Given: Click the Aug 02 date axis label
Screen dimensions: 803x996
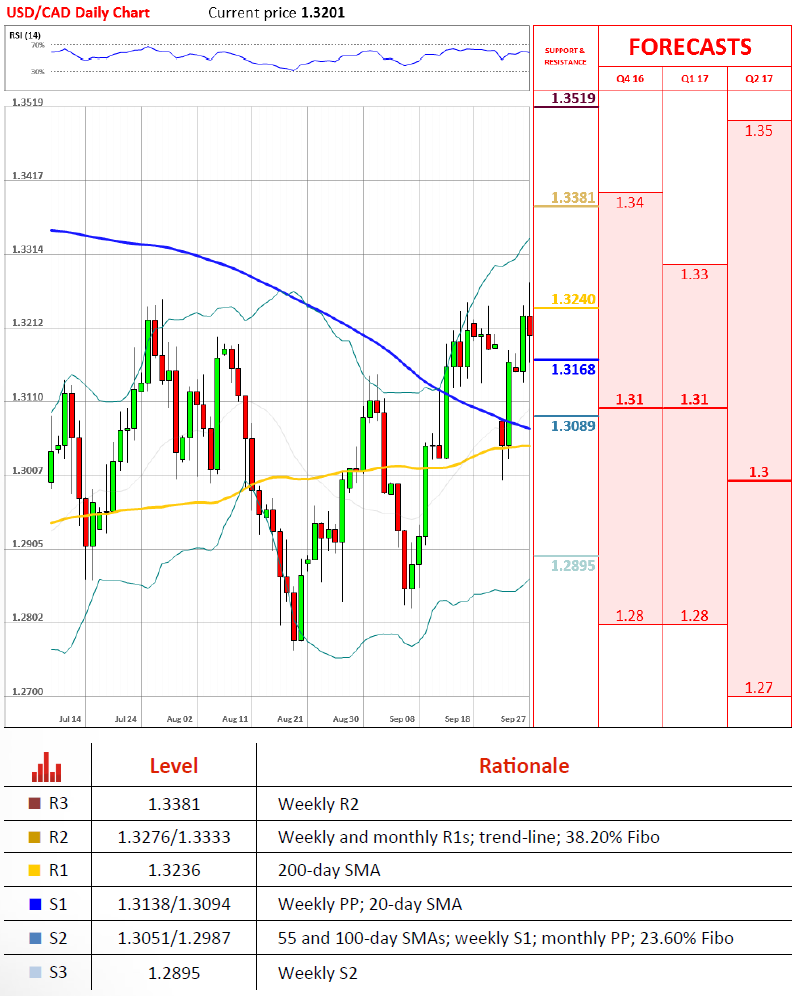Looking at the screenshot, I should (x=180, y=719).
